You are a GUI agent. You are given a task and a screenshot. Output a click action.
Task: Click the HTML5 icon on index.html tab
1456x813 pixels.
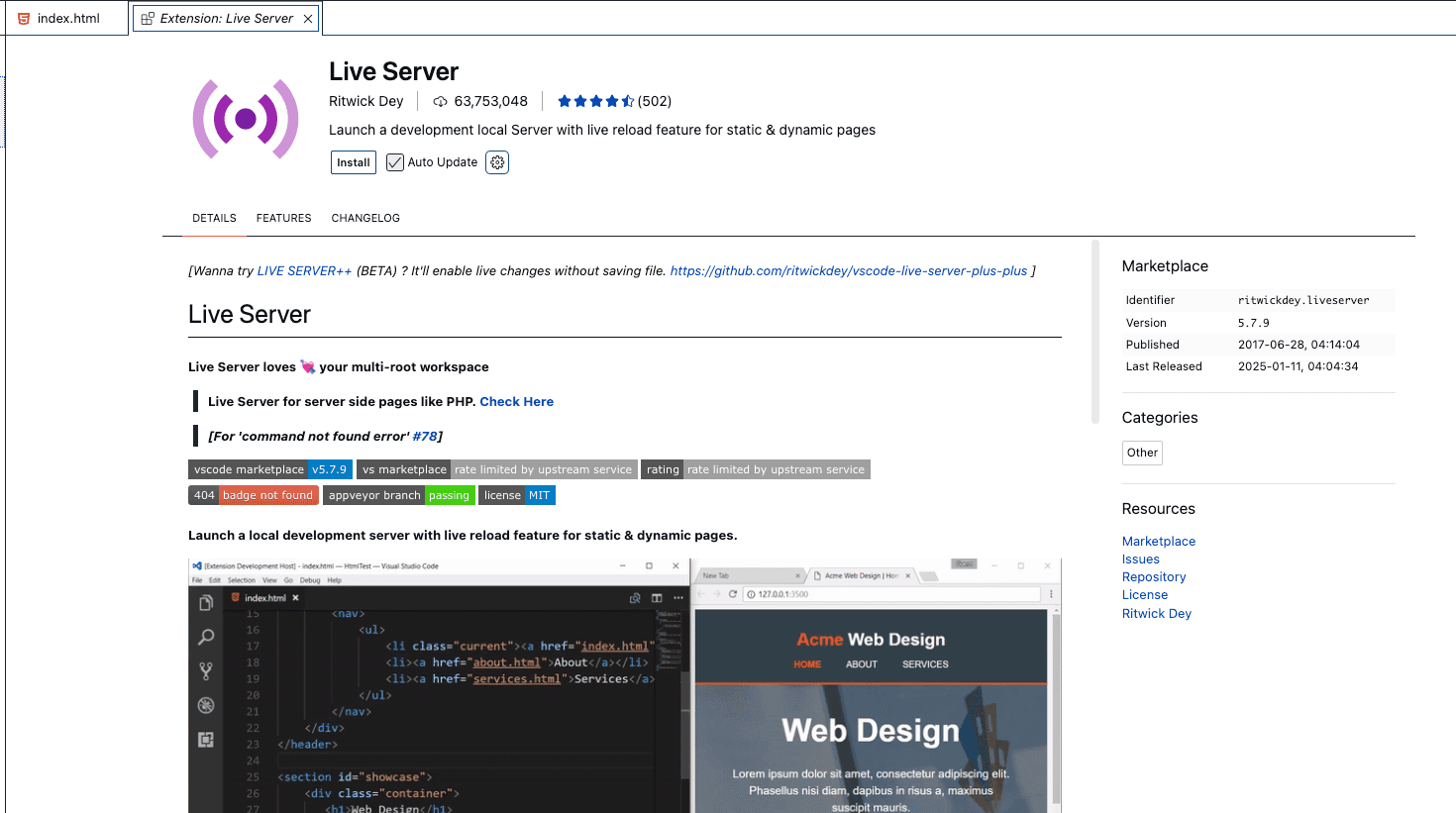(24, 18)
